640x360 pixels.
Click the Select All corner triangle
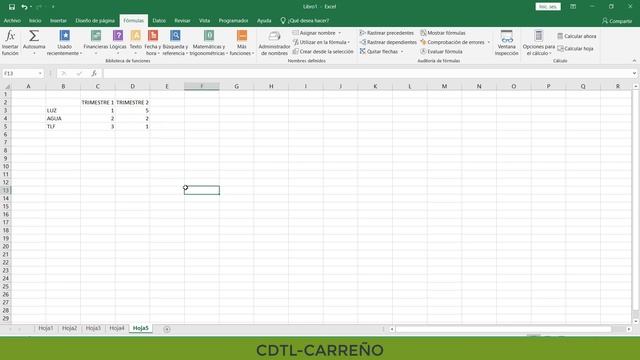pyautogui.click(x=7, y=86)
